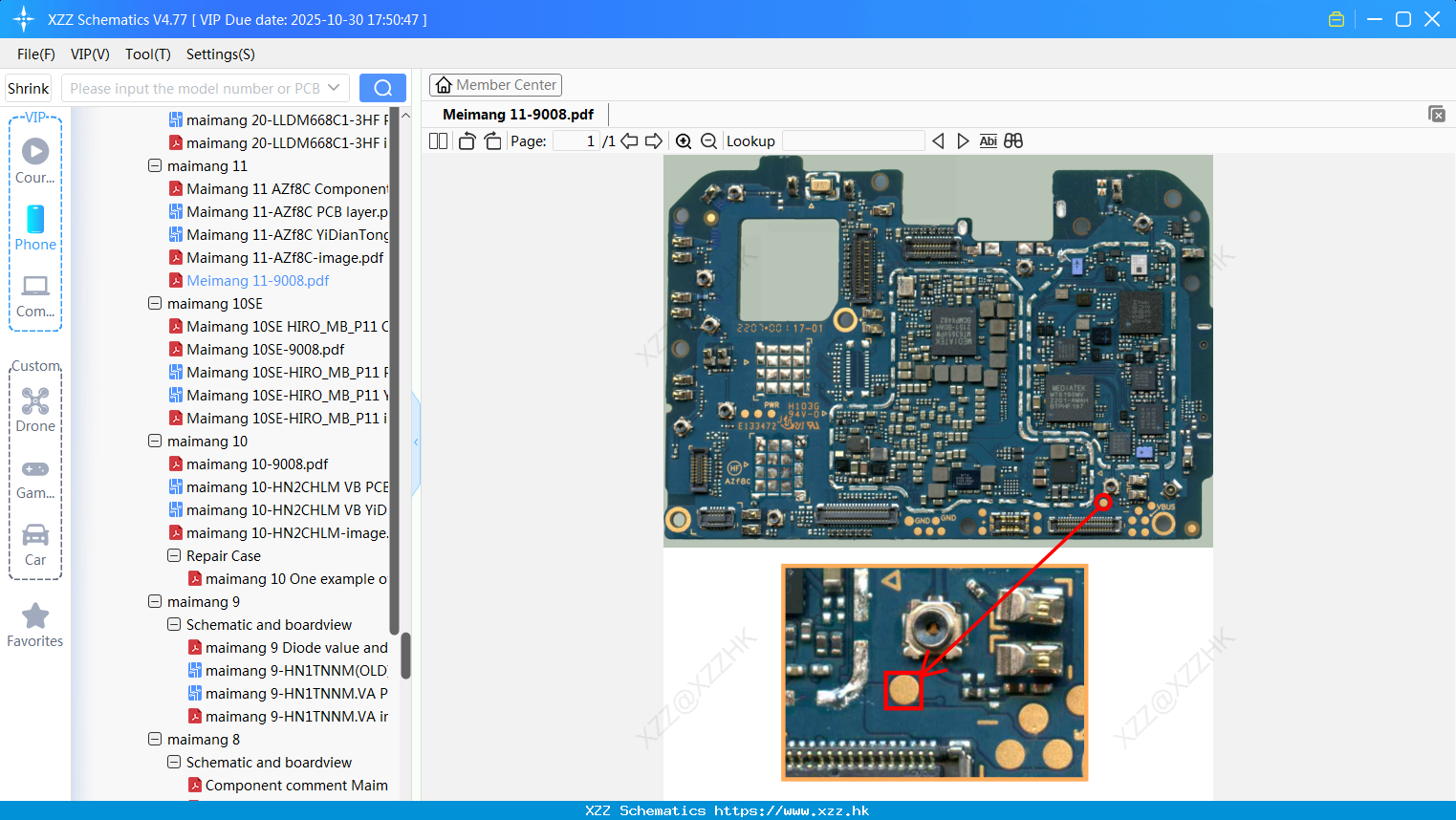Go to next page arrow
Screen dimensions: 1456x820
point(654,141)
